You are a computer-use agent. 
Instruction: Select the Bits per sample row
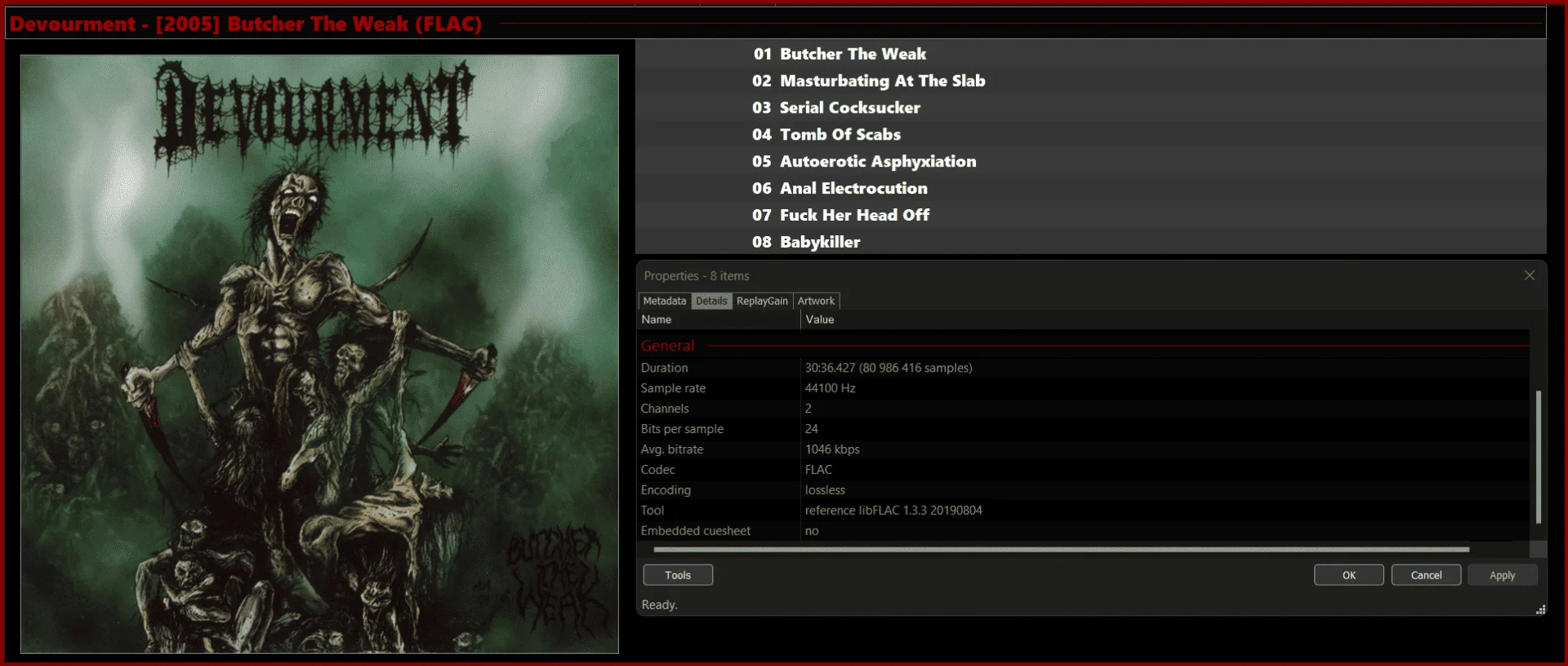(x=1084, y=429)
